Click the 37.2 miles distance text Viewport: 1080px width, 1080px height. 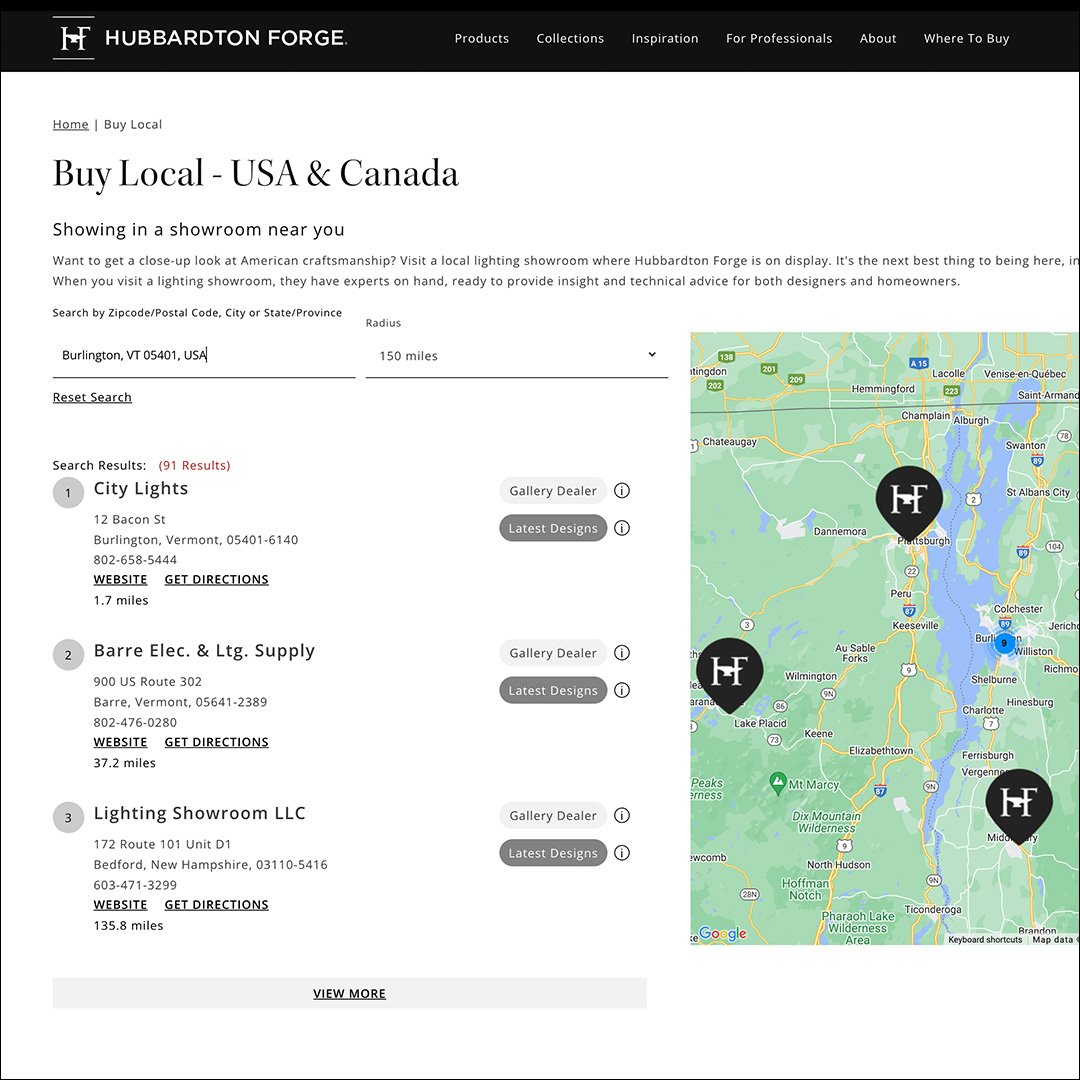click(x=125, y=763)
